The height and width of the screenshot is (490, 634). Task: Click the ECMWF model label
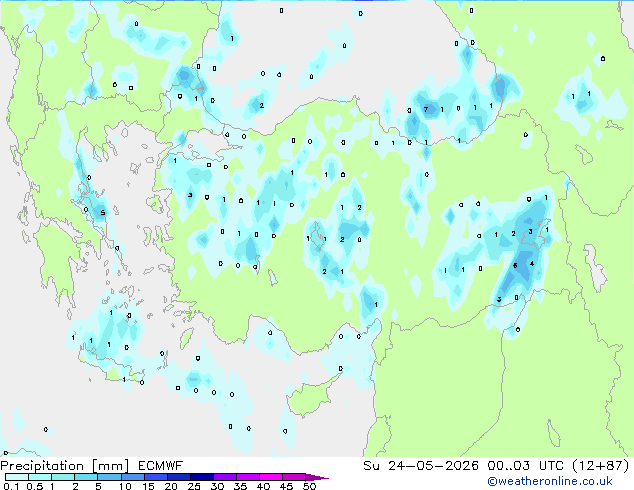click(x=161, y=466)
